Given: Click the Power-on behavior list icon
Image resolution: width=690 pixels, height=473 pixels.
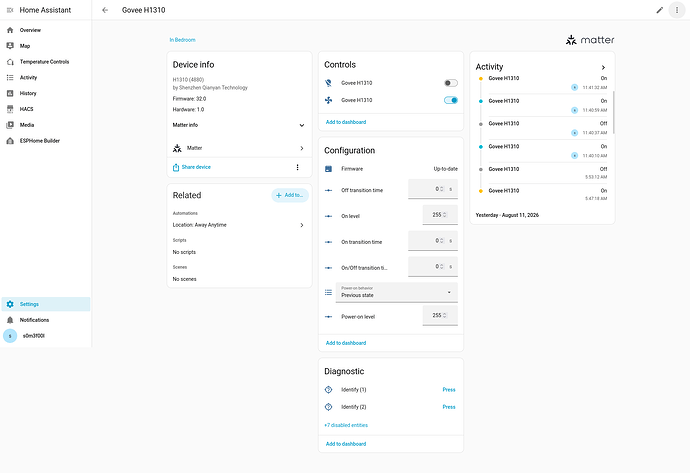Looking at the screenshot, I should click(328, 292).
